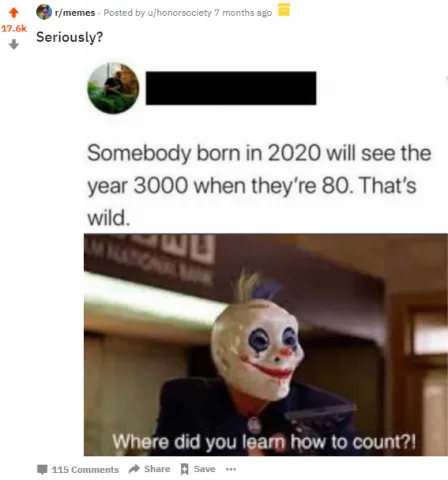Click the yellow archived box icon
The image size is (448, 480).
click(x=284, y=10)
